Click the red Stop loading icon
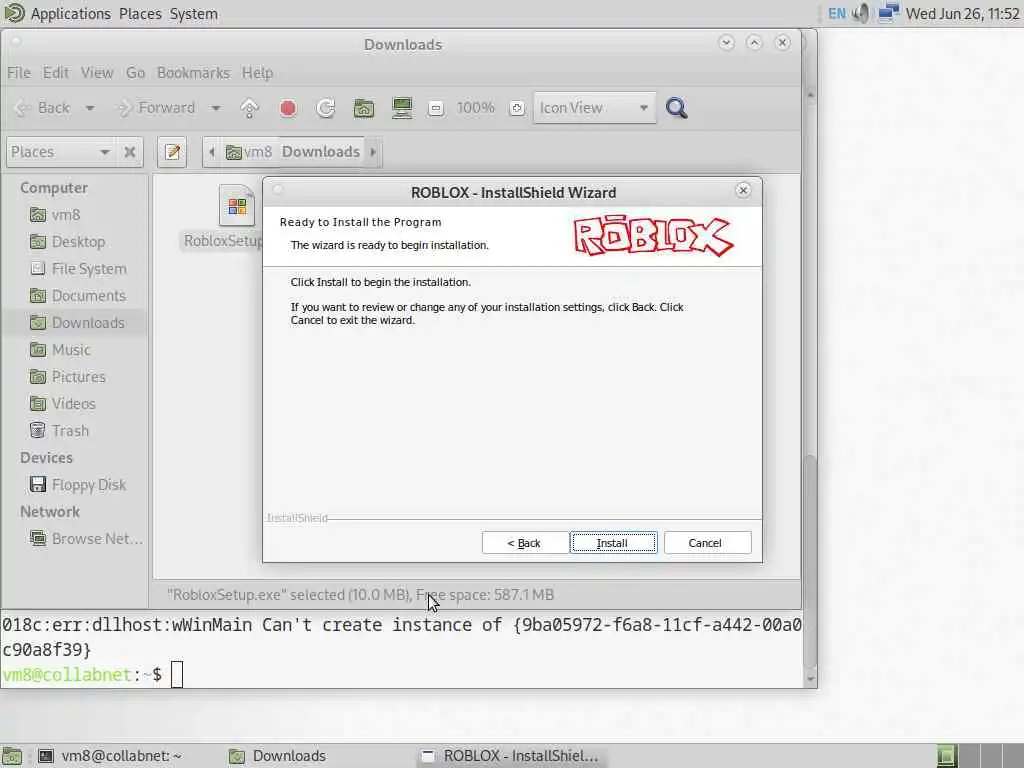Image resolution: width=1024 pixels, height=768 pixels. click(288, 108)
